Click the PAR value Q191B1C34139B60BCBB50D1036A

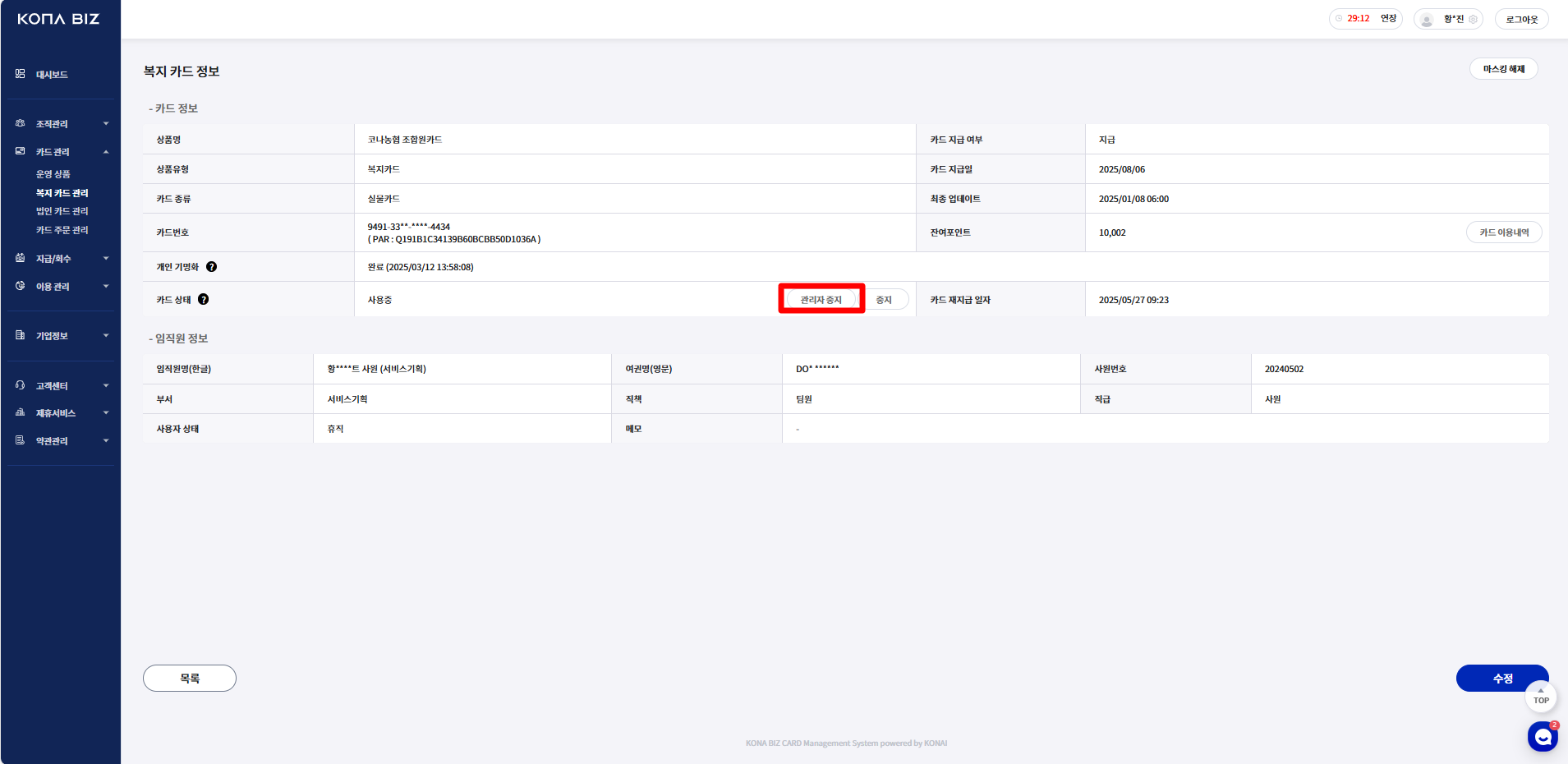(465, 240)
